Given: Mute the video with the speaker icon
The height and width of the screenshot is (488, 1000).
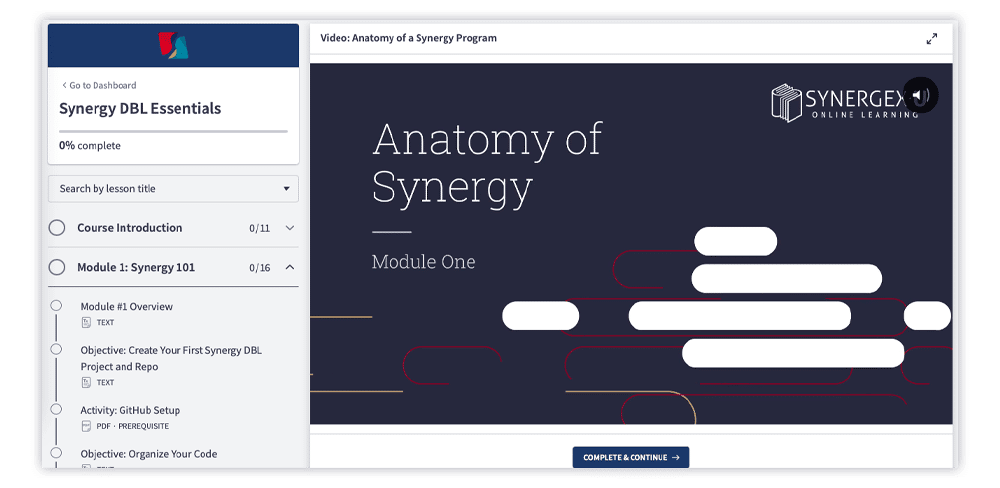Looking at the screenshot, I should [x=920, y=96].
